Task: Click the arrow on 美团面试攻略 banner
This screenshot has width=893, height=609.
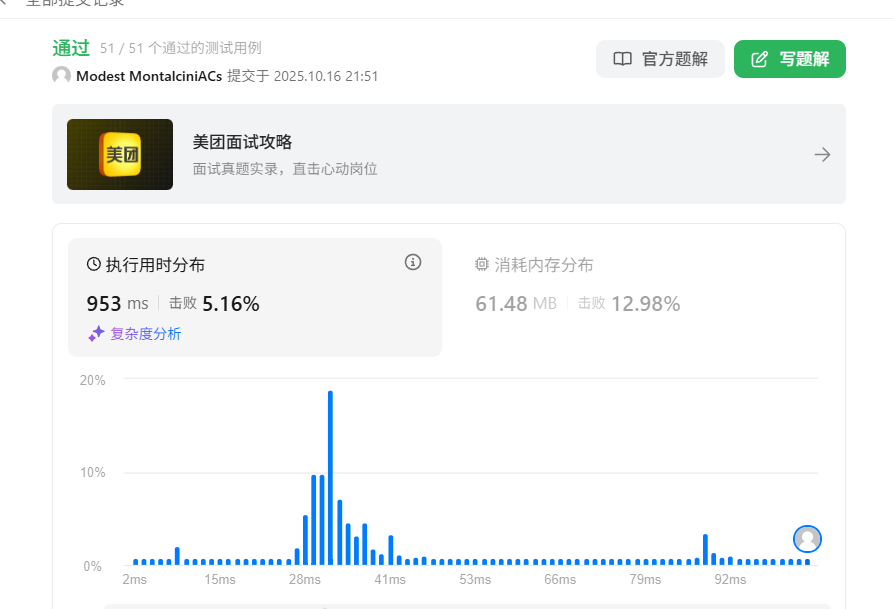Action: [x=822, y=154]
